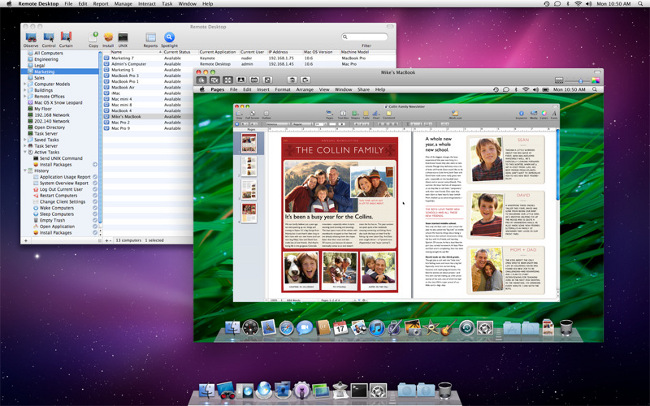Viewport: 650px width, 406px height.
Task: Click the Control icon in Remote Desktop toolbar
Action: coord(48,37)
